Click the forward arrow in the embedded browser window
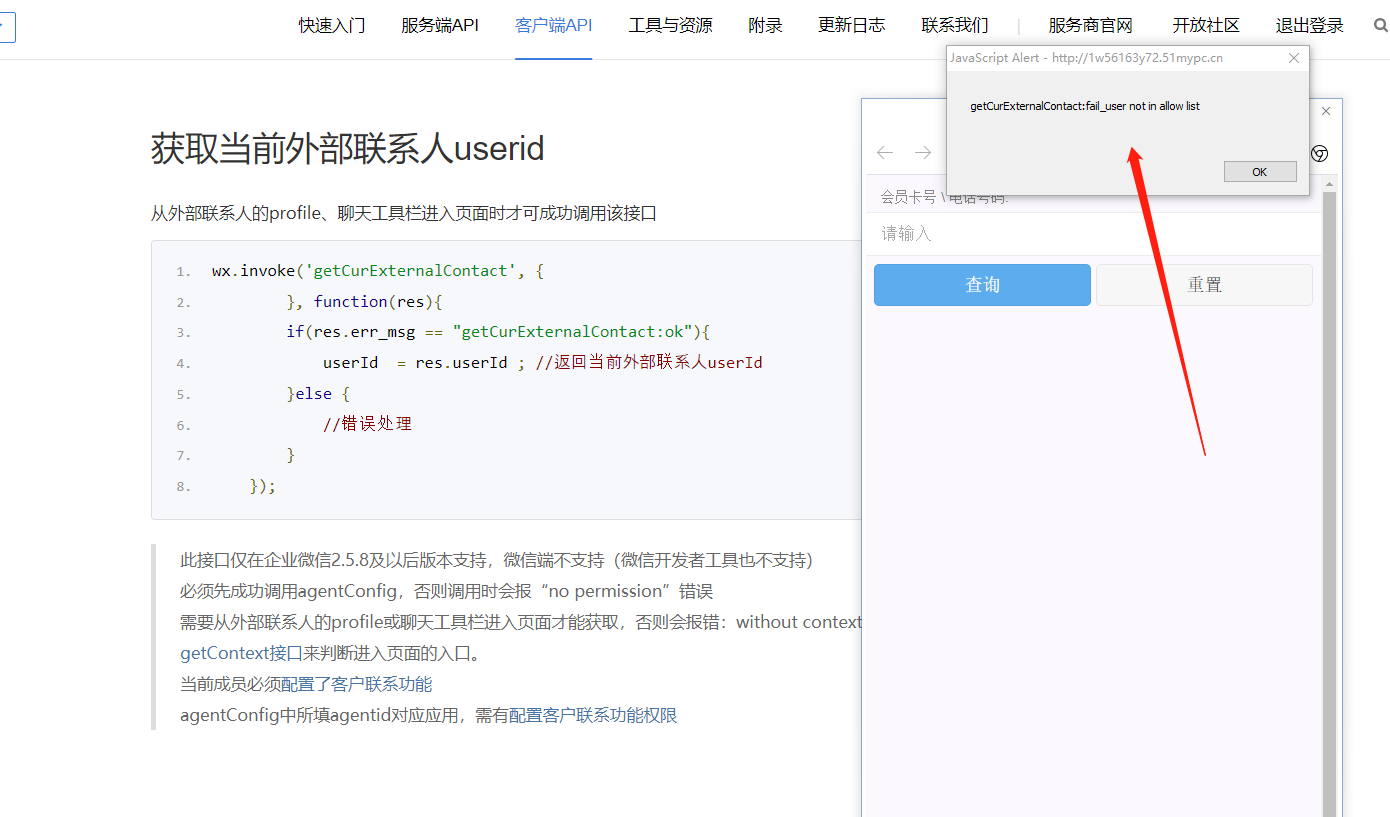This screenshot has width=1390, height=817. coord(923,152)
